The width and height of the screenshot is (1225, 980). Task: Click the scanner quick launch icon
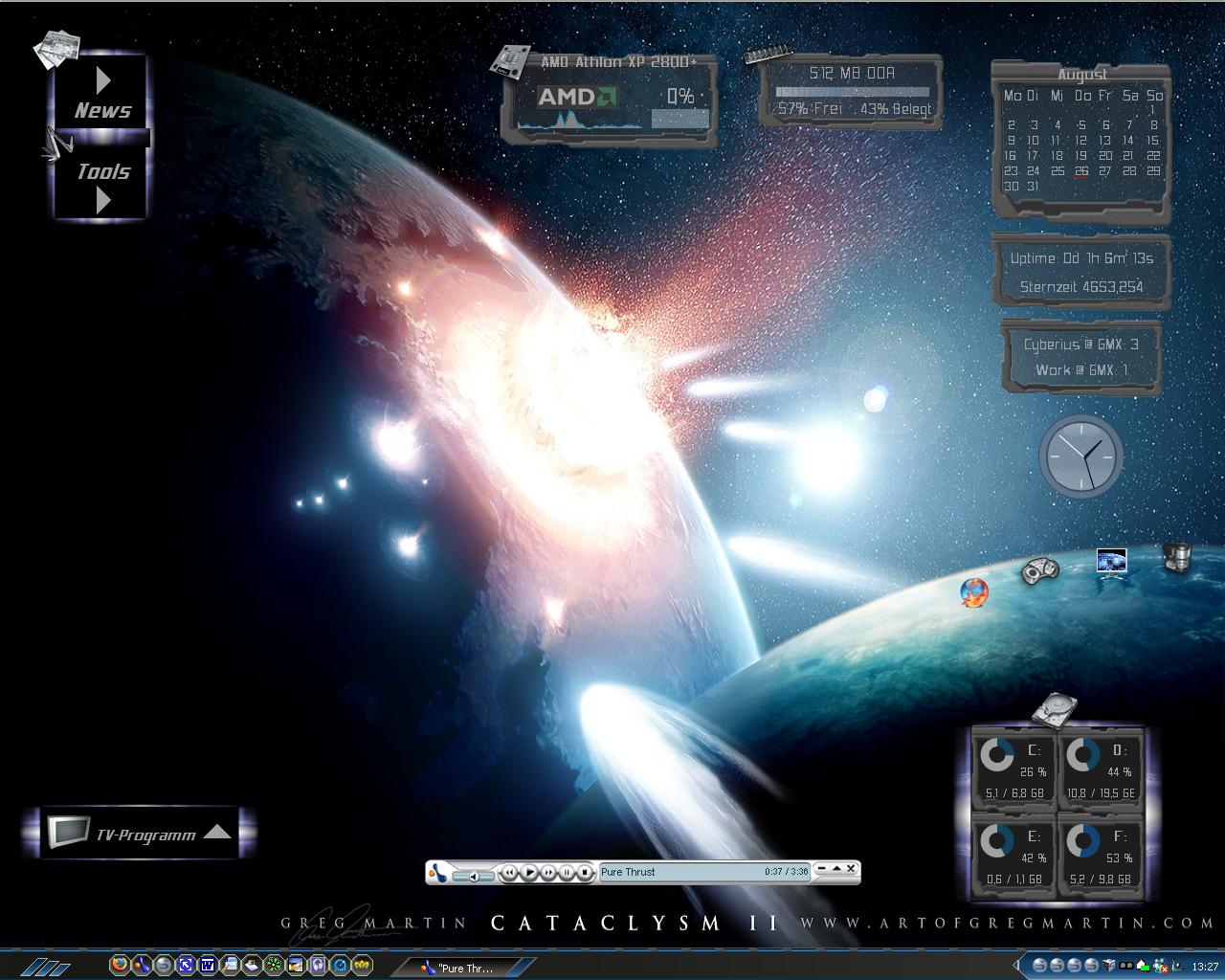pyautogui.click(x=252, y=964)
